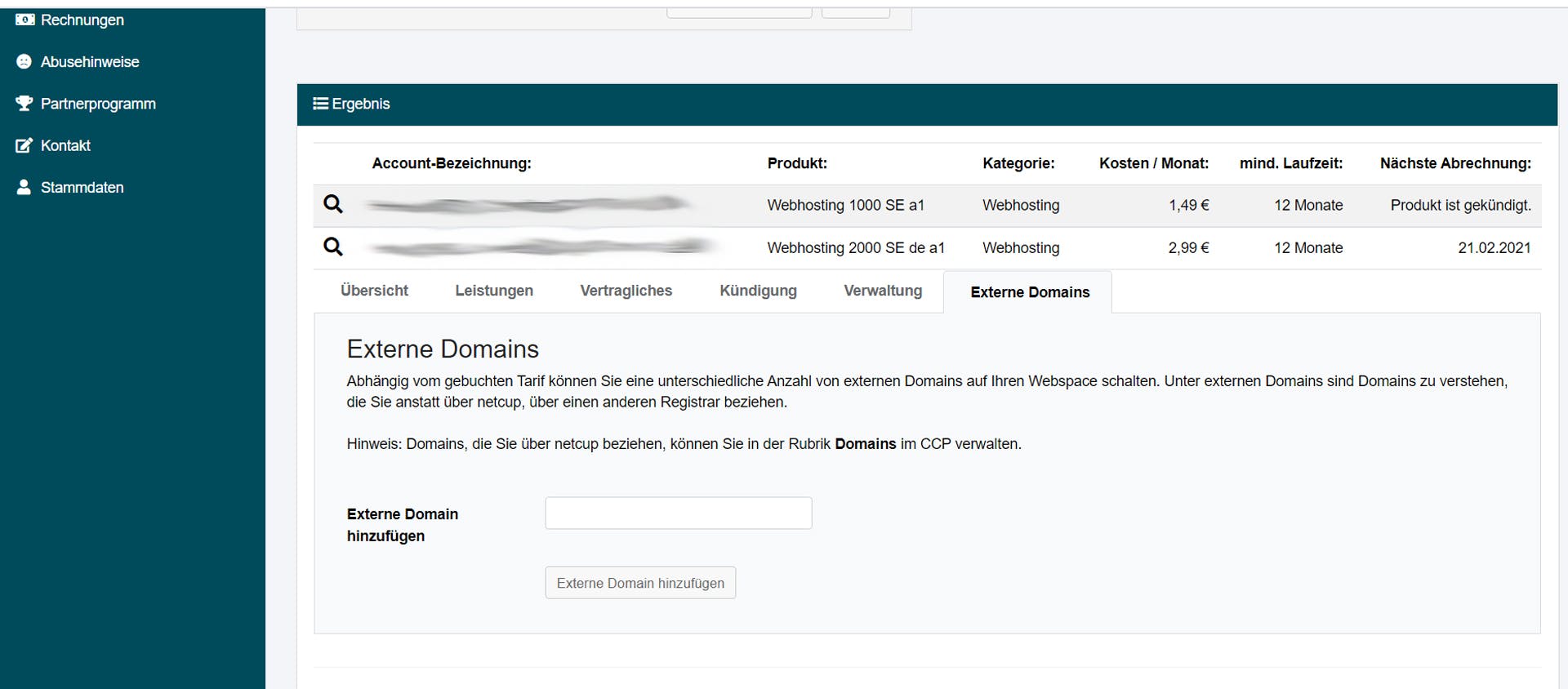The width and height of the screenshot is (1568, 689).
Task: Click the Webhosting 1000 SE a1 product cell
Action: tap(845, 205)
